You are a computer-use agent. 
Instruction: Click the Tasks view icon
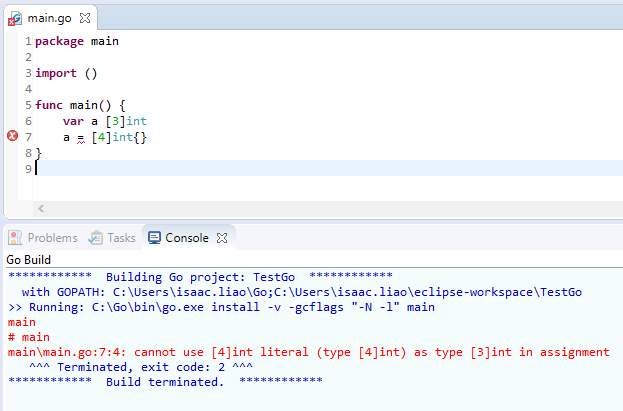click(96, 238)
